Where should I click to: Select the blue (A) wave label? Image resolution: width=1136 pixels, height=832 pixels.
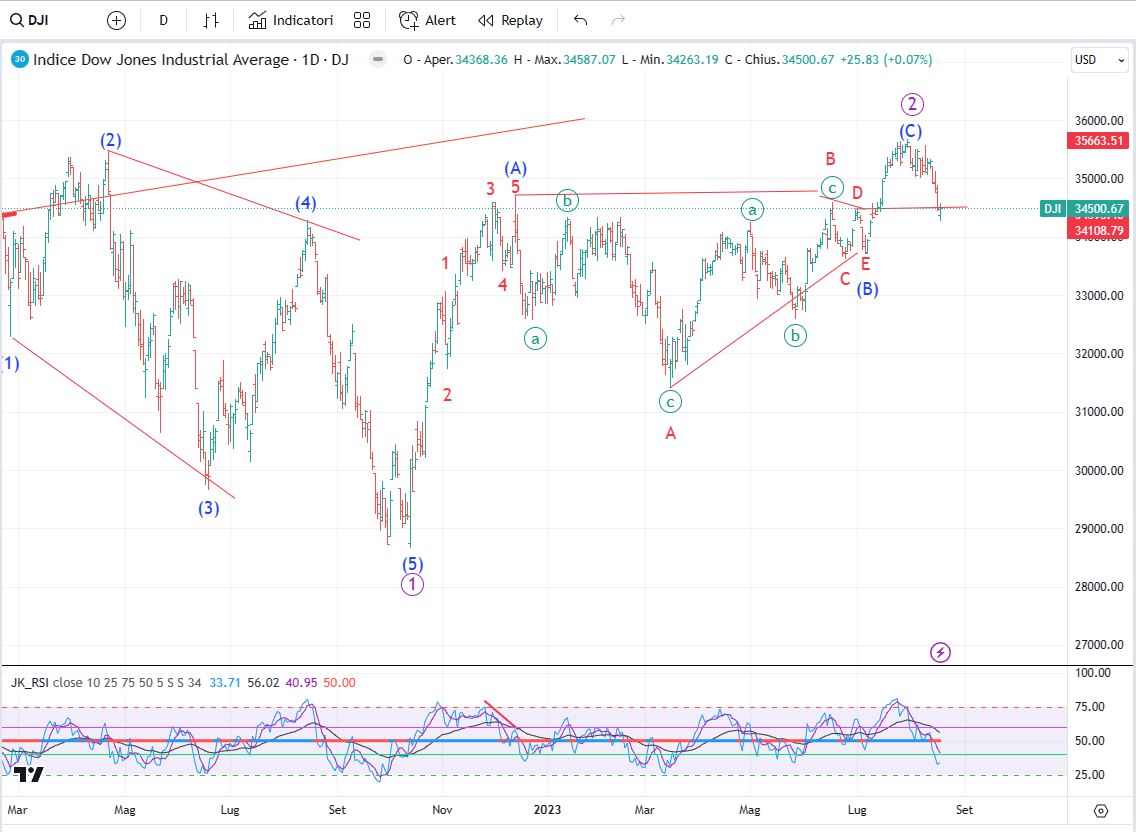515,169
